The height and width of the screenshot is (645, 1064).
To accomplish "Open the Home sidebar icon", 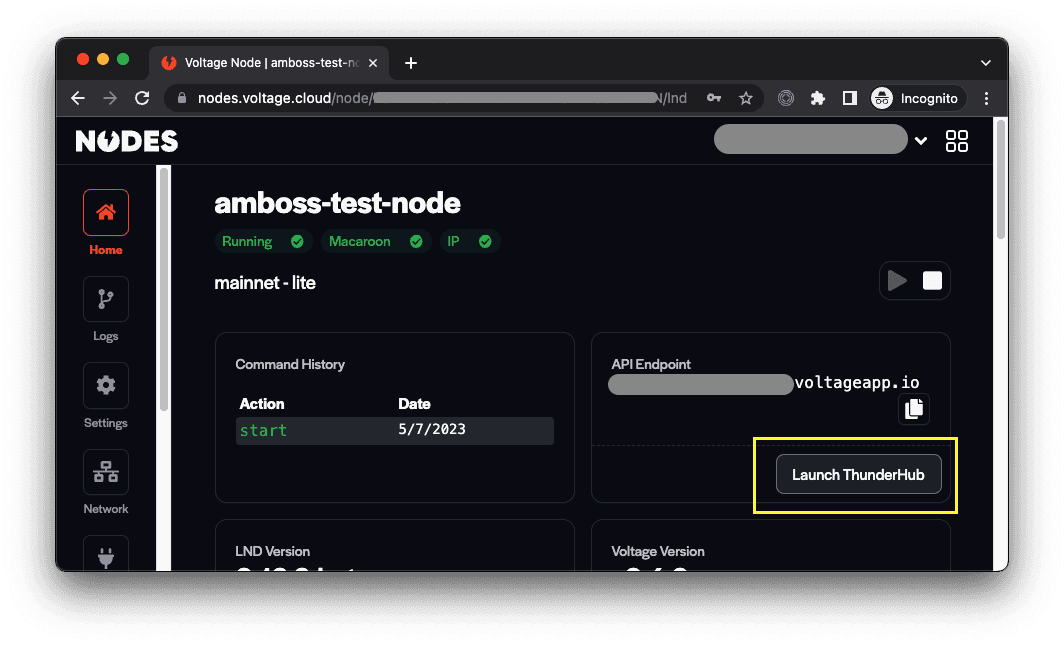I will (x=106, y=212).
